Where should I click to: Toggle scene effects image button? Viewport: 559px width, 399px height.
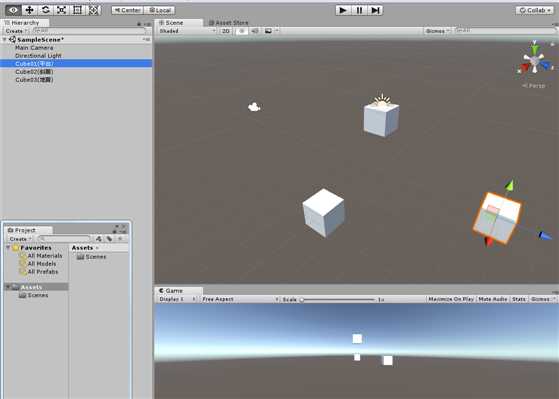tap(268, 31)
